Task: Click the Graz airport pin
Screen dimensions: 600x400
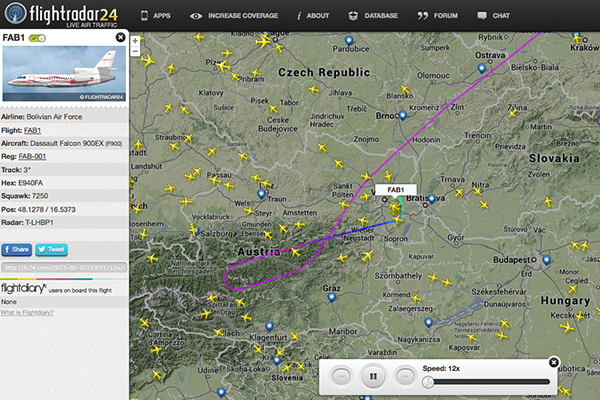Action: 332,297
